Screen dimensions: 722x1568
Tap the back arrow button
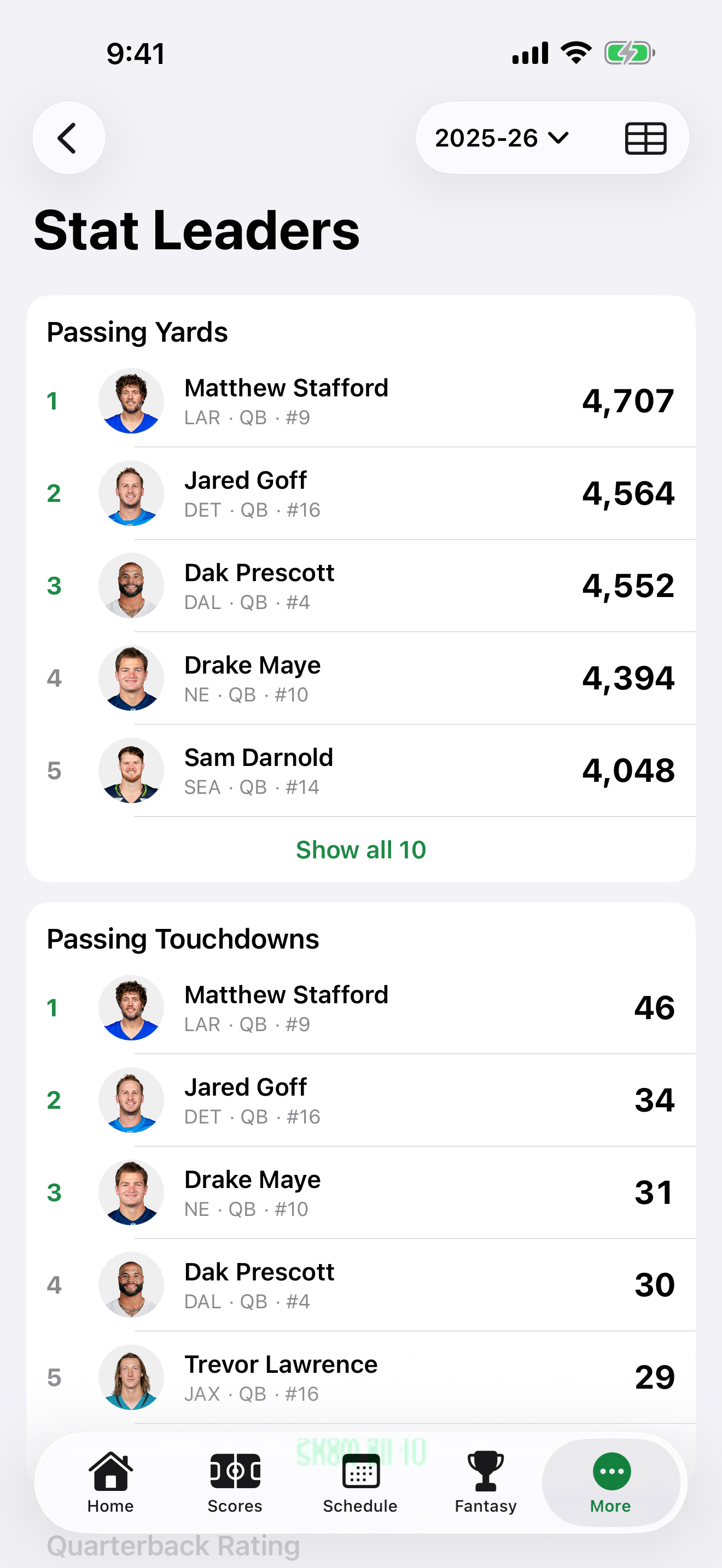coord(68,138)
